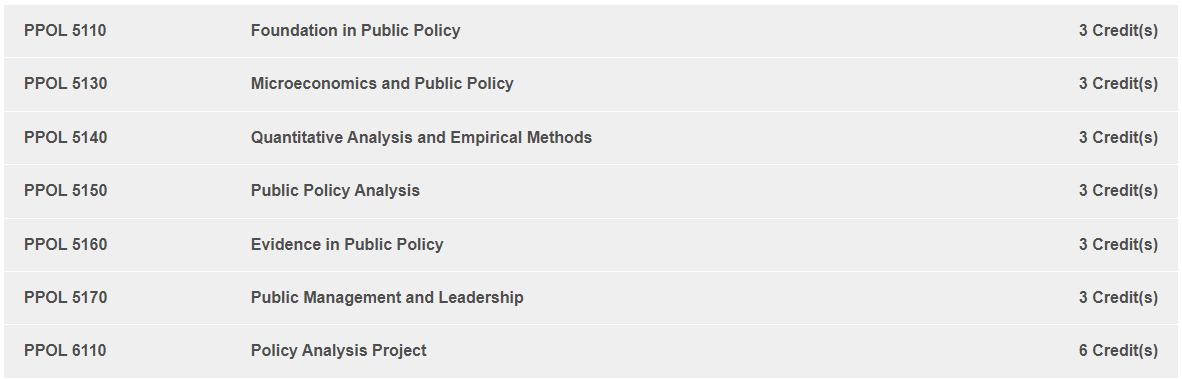Open Foundation in Public Policy course
Image resolution: width=1182 pixels, height=379 pixels.
pos(355,31)
